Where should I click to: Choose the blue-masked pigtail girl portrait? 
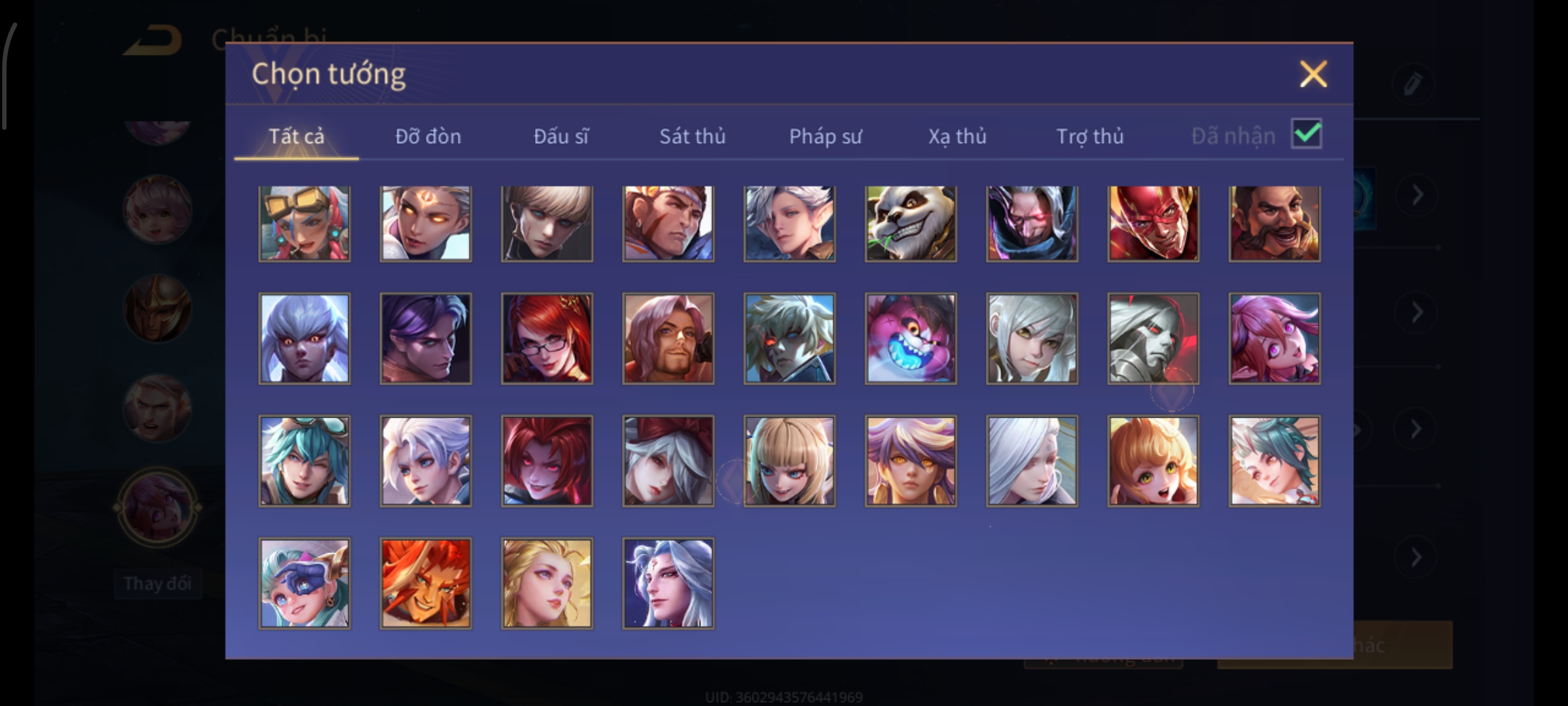pos(304,583)
